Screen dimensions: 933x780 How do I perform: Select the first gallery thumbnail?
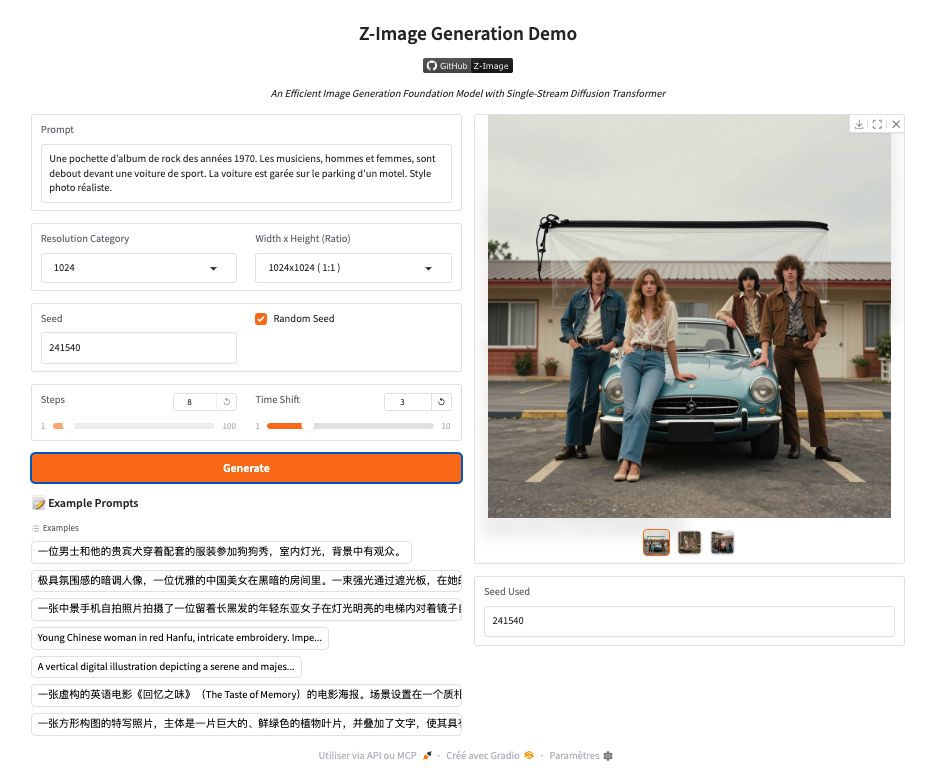coord(656,542)
